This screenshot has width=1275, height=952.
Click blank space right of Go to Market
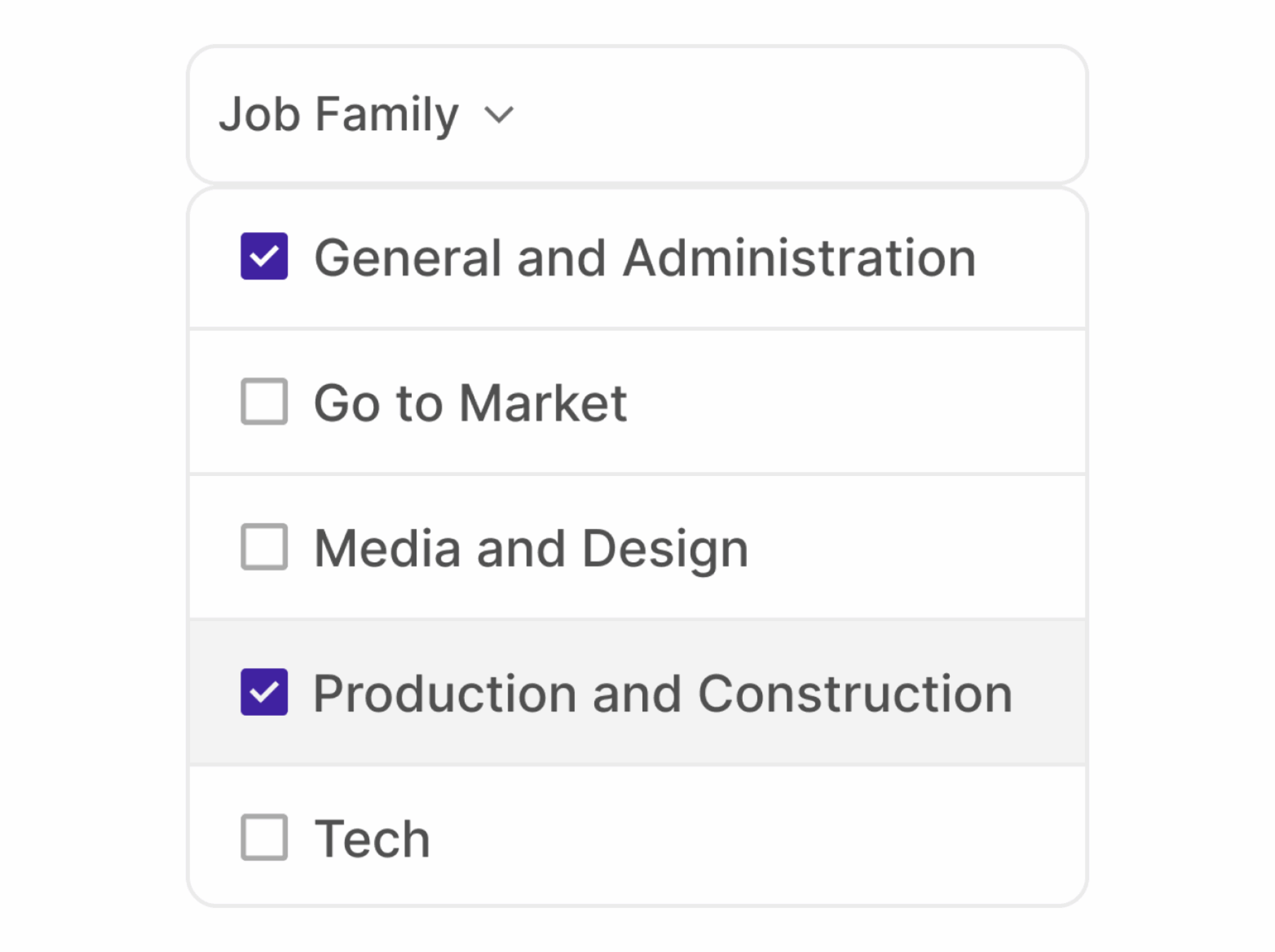click(848, 402)
